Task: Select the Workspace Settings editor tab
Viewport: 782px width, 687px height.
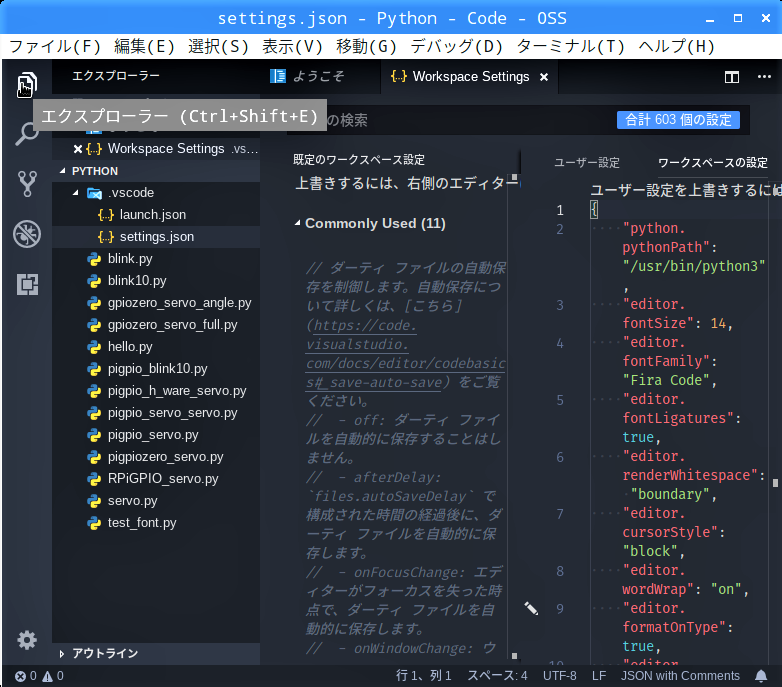Action: 470,77
